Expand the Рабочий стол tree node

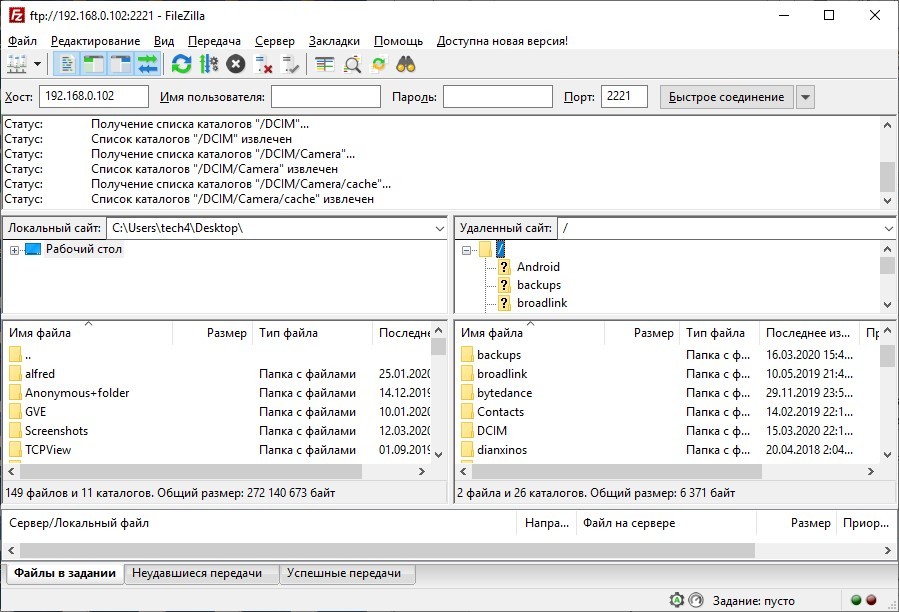pos(14,250)
